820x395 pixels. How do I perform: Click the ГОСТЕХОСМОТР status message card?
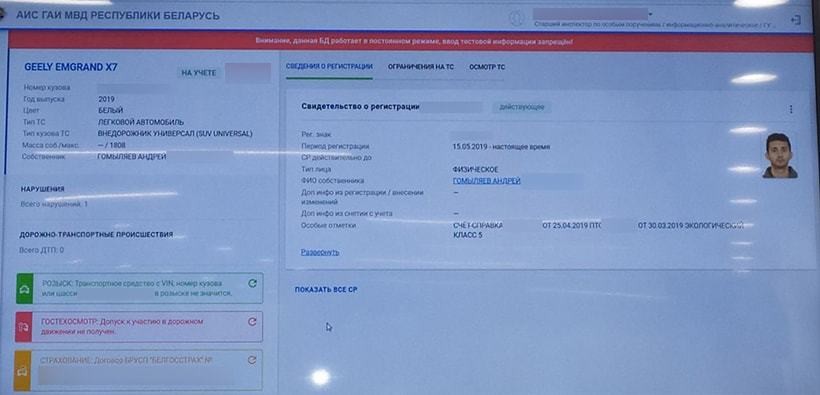point(139,327)
